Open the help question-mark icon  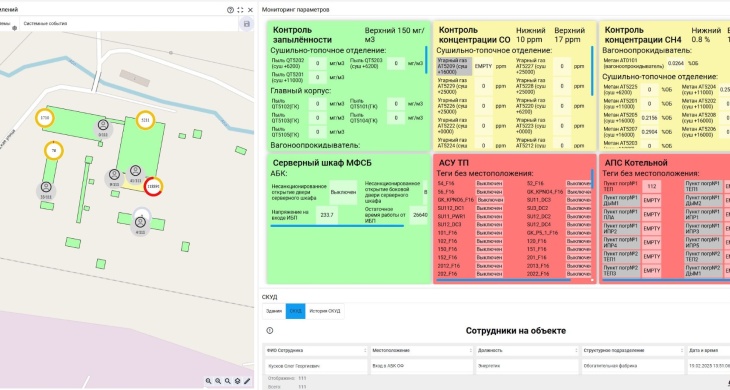coord(230,10)
